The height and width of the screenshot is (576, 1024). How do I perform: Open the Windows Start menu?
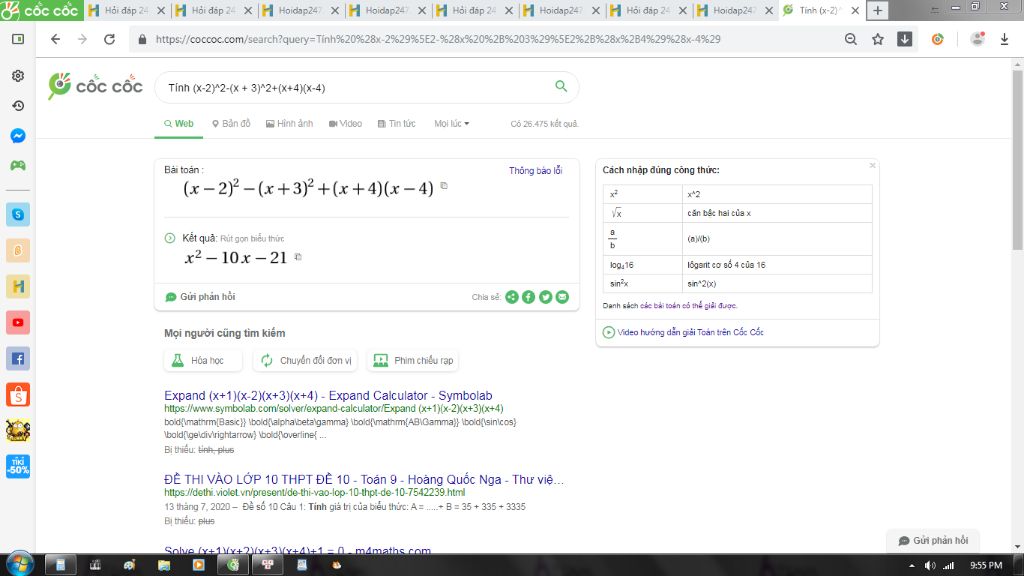click(20, 564)
